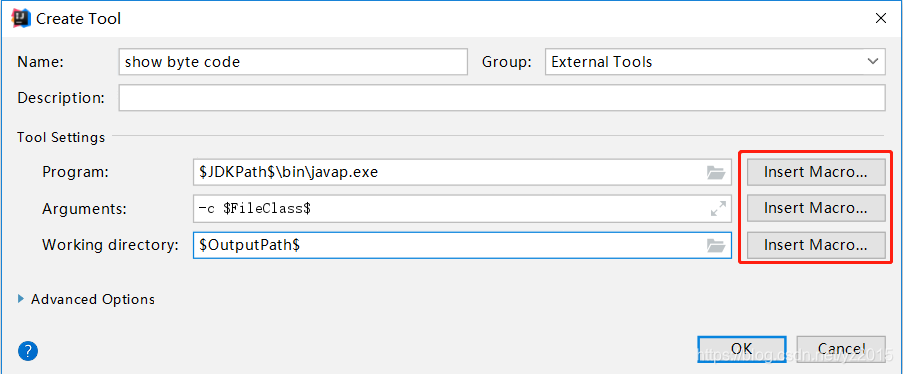Click the 'Create Tool' title text

point(79,18)
